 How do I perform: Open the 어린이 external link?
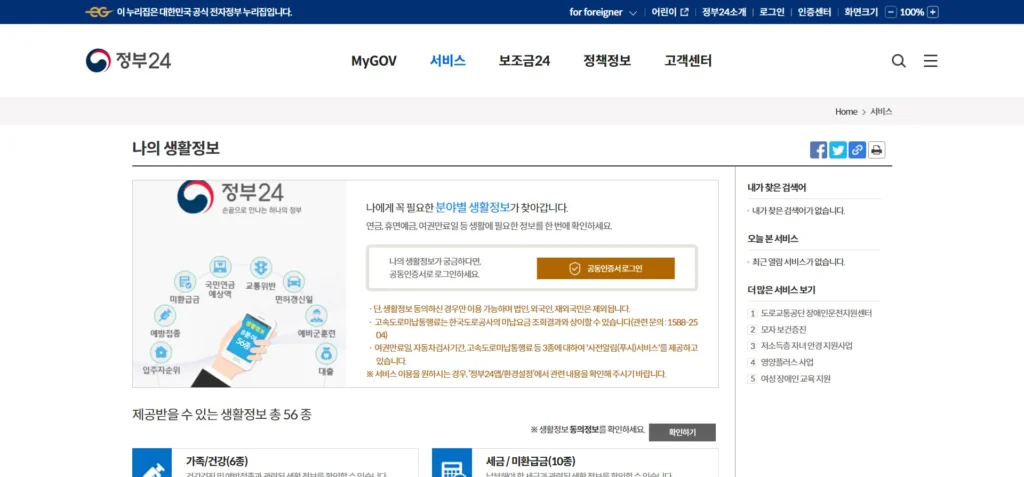point(669,12)
